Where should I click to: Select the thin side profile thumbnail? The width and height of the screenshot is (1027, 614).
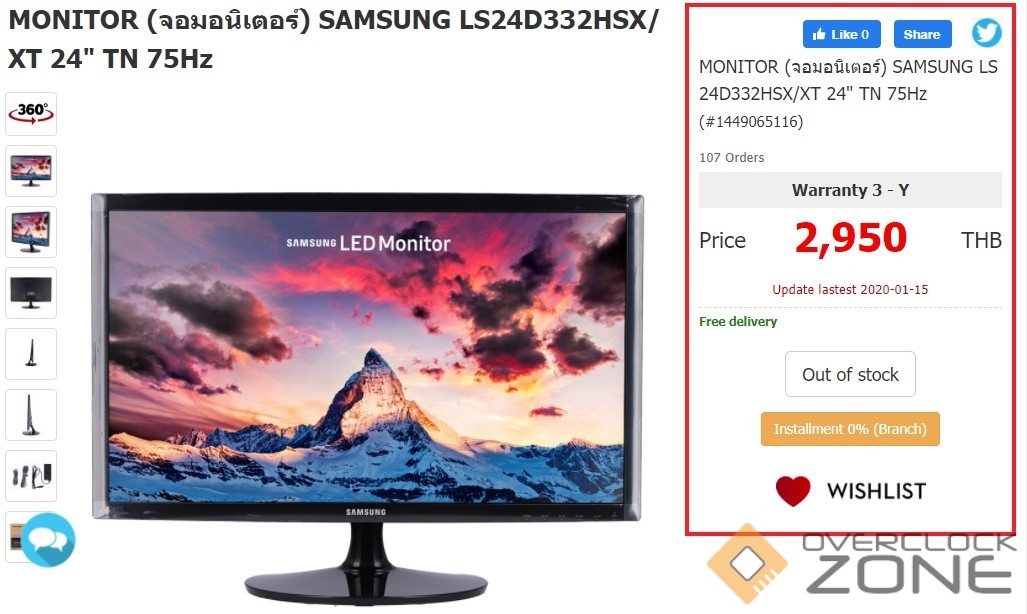pos(31,354)
